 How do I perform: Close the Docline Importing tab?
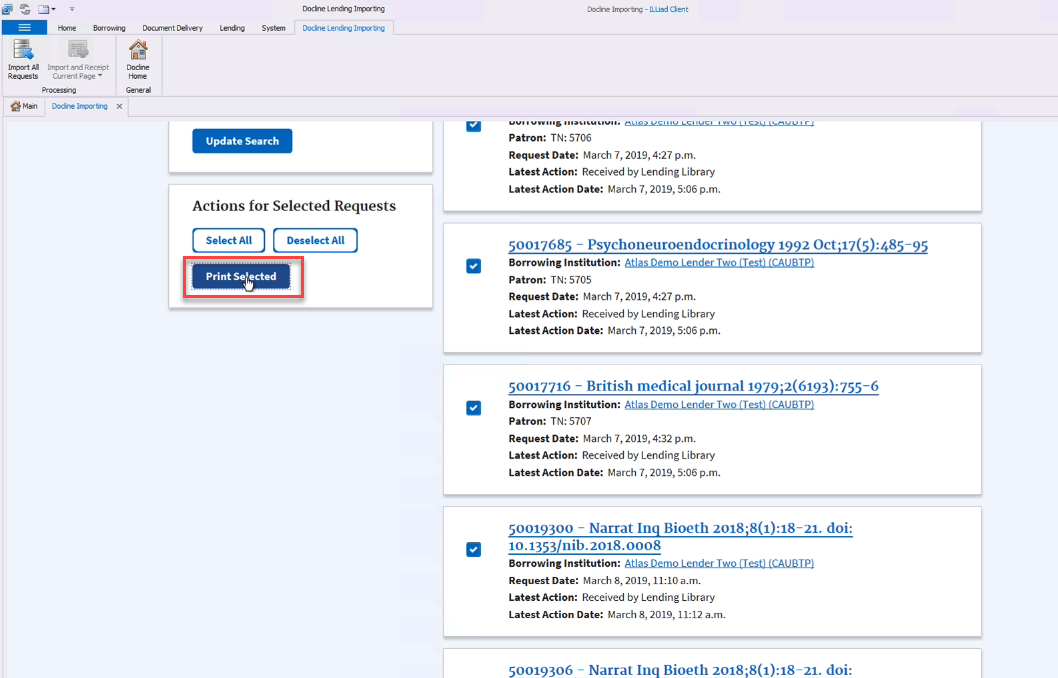(x=120, y=106)
